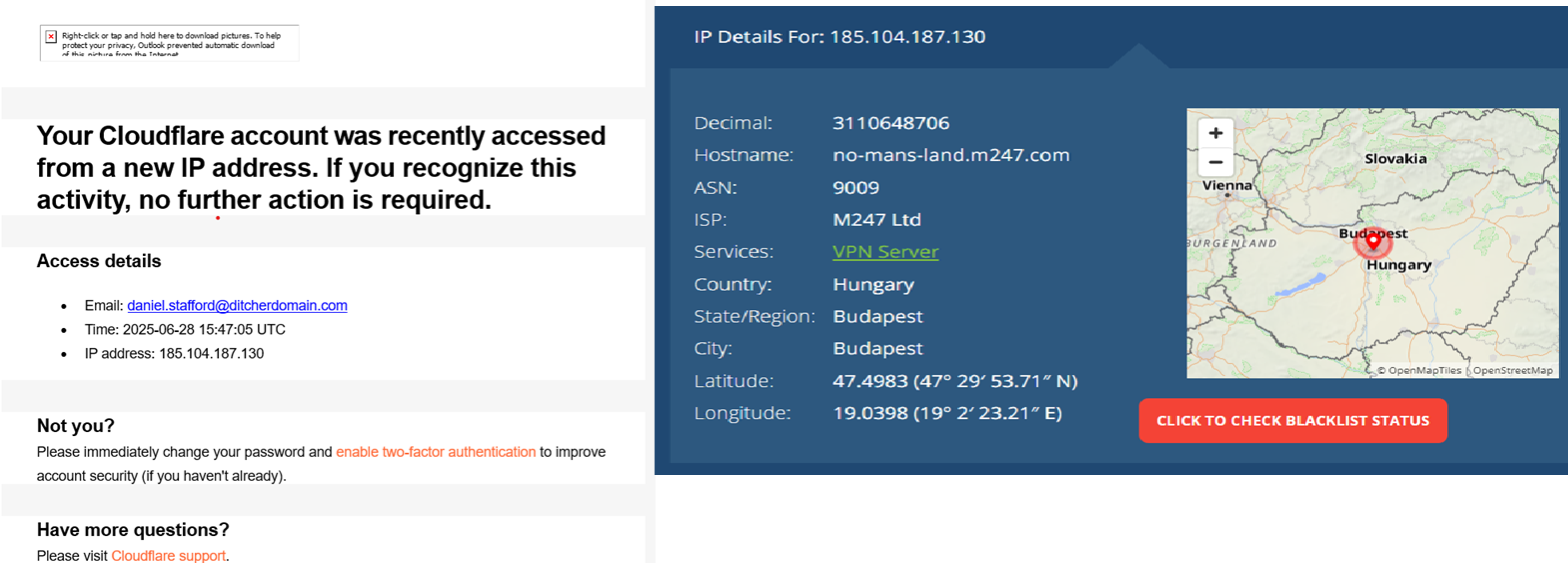Click the IP 185.104.187.130 in the header
This screenshot has width=1568, height=563.
coord(907,37)
